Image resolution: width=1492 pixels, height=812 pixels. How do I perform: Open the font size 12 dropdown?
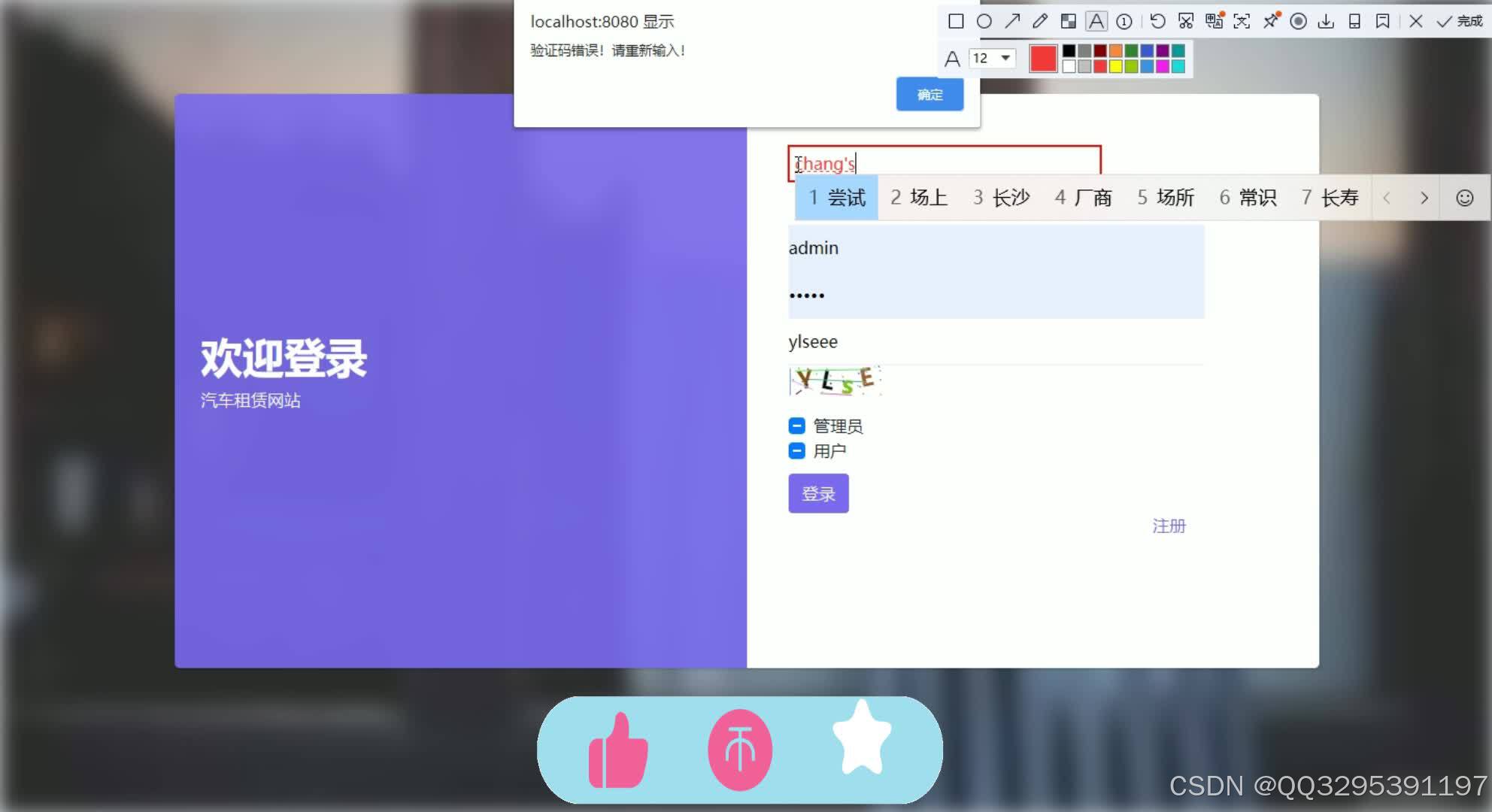click(992, 58)
